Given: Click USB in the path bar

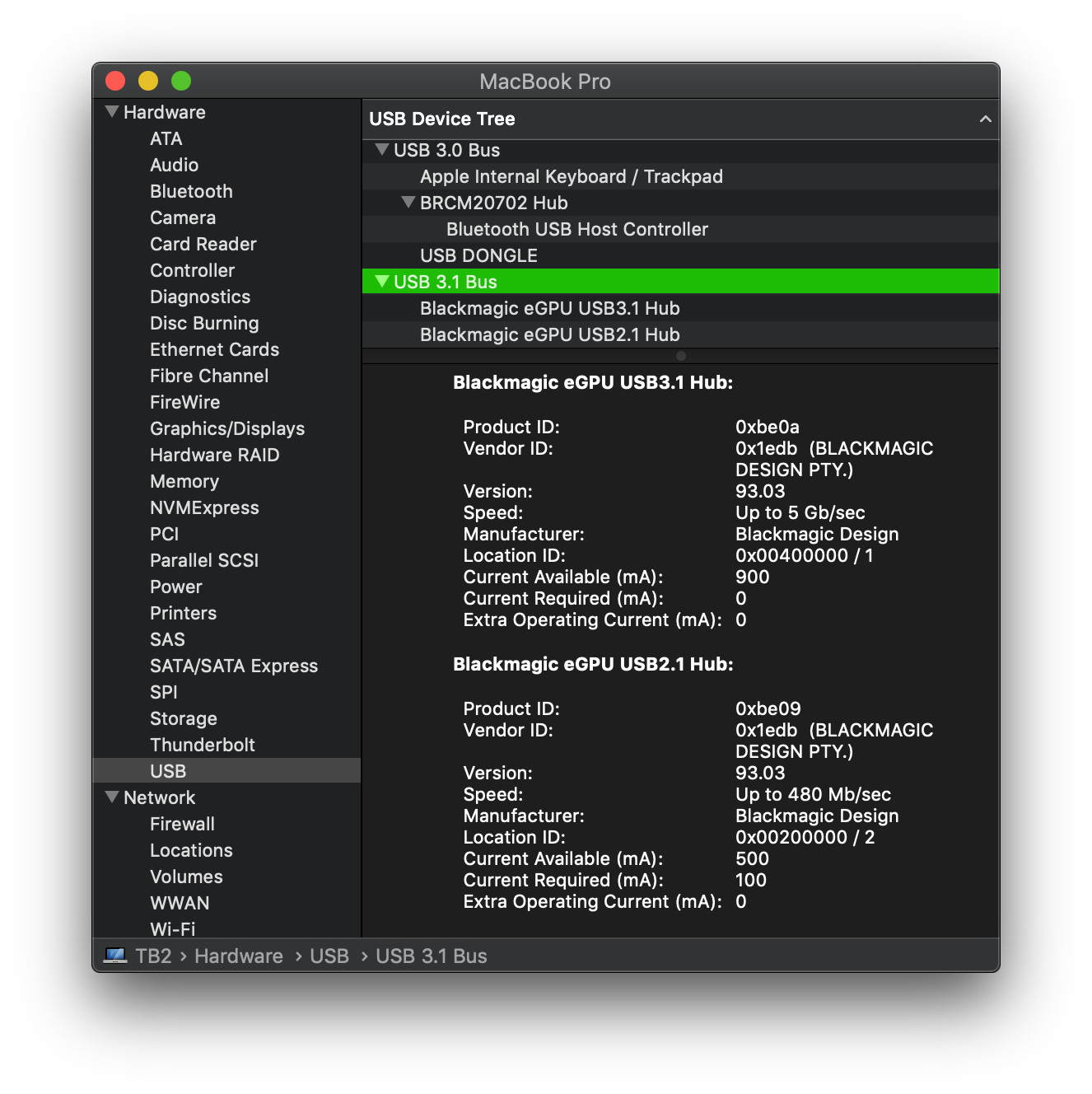Looking at the screenshot, I should [329, 956].
